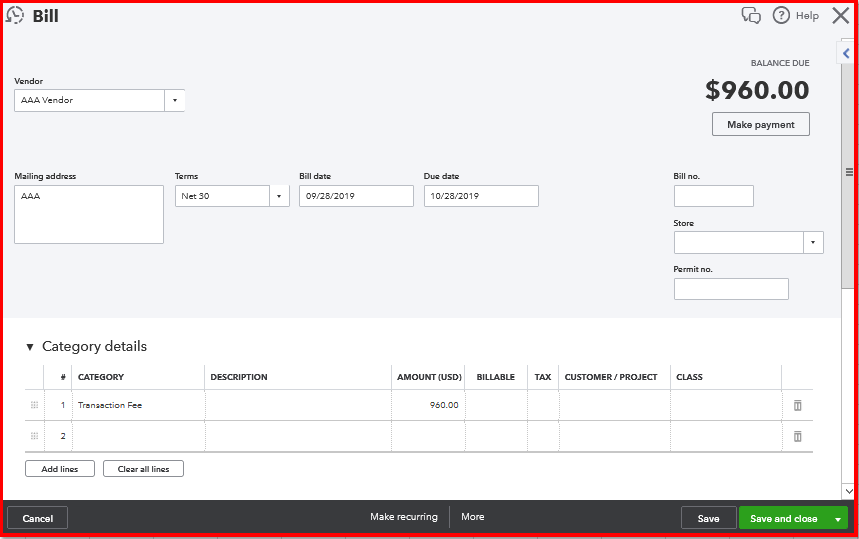Click the Help text link
859x539 pixels.
point(807,16)
